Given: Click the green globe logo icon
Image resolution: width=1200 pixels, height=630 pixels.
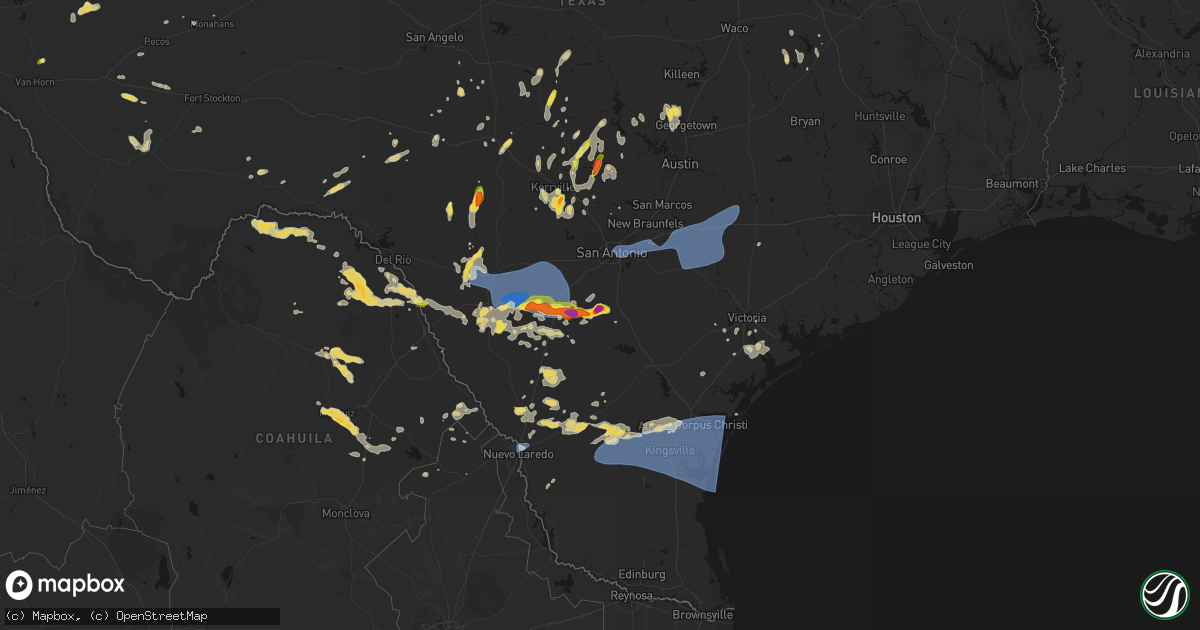Looking at the screenshot, I should 1164,594.
